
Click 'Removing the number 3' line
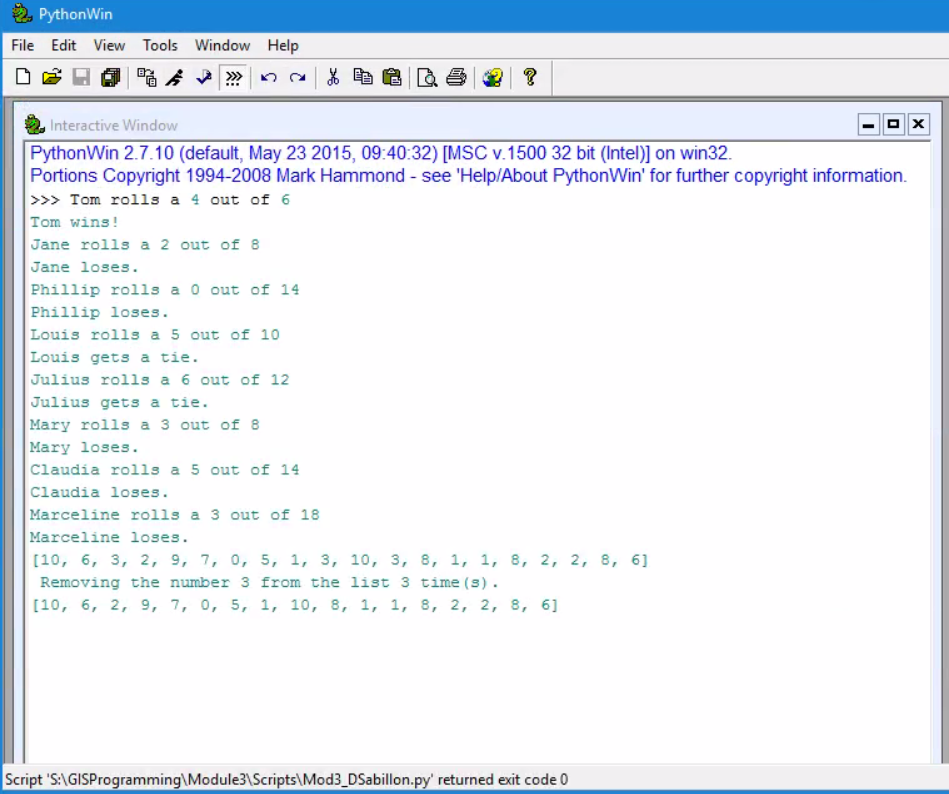pos(269,582)
